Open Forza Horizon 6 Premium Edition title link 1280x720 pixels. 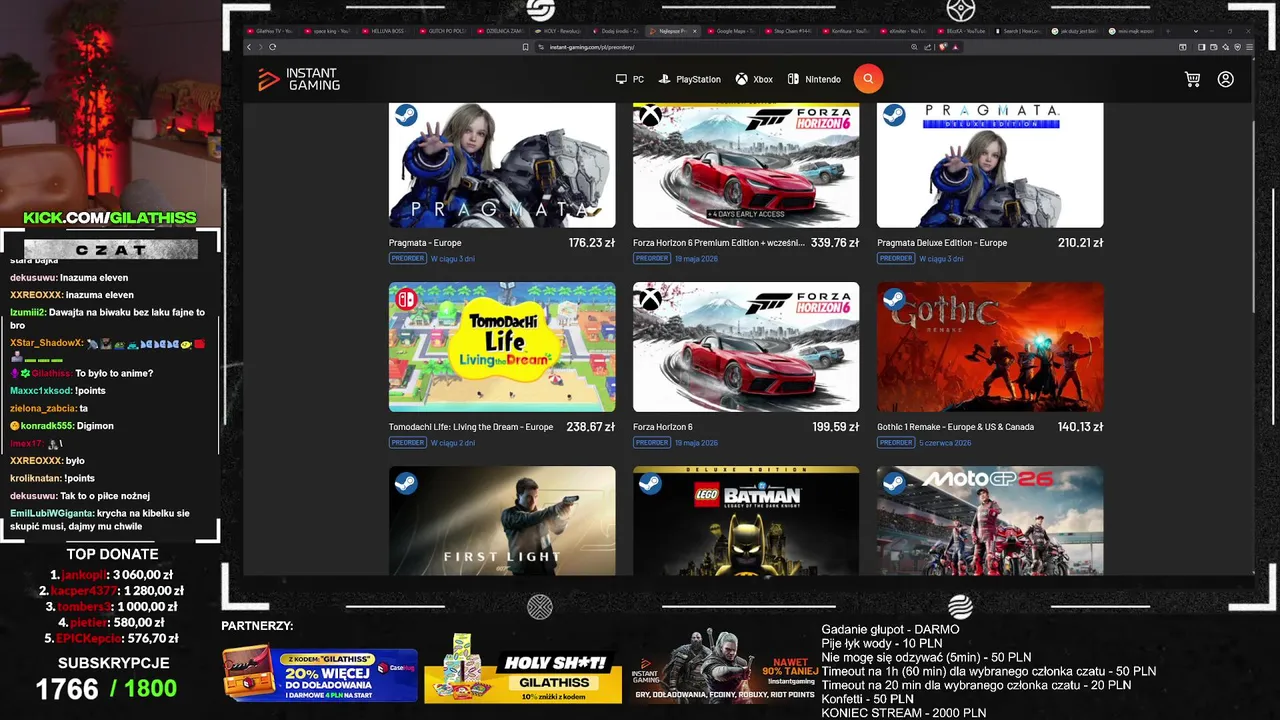(x=718, y=243)
